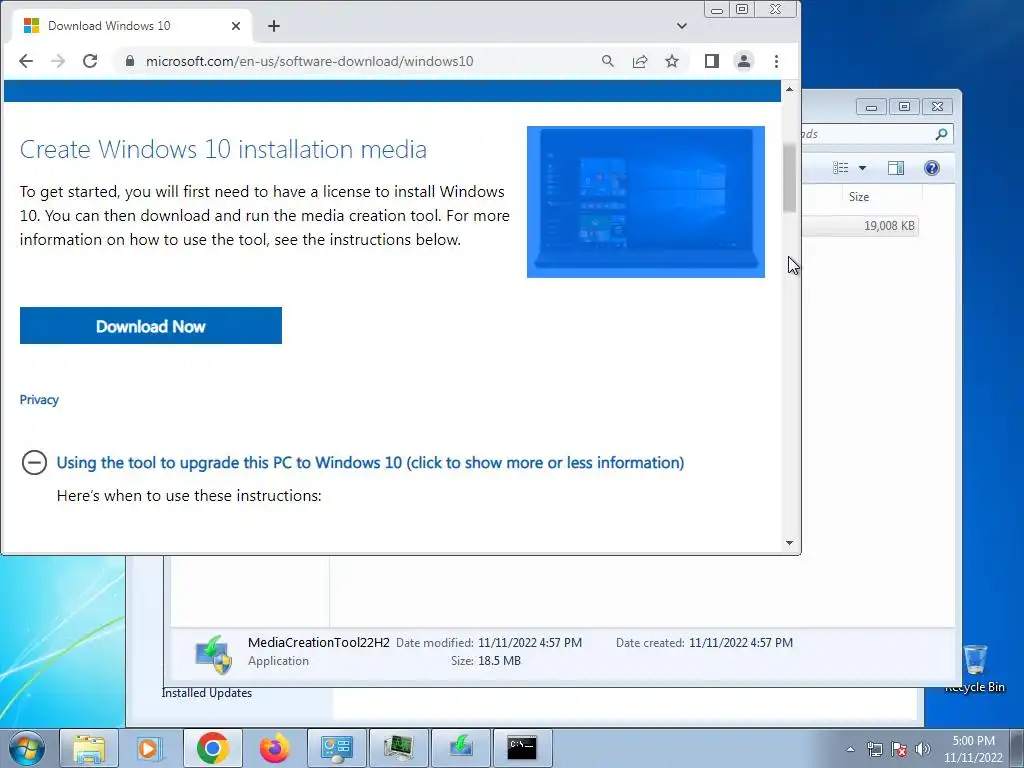The image size is (1024, 768).
Task: Open the Chrome profile avatar
Action: [744, 61]
